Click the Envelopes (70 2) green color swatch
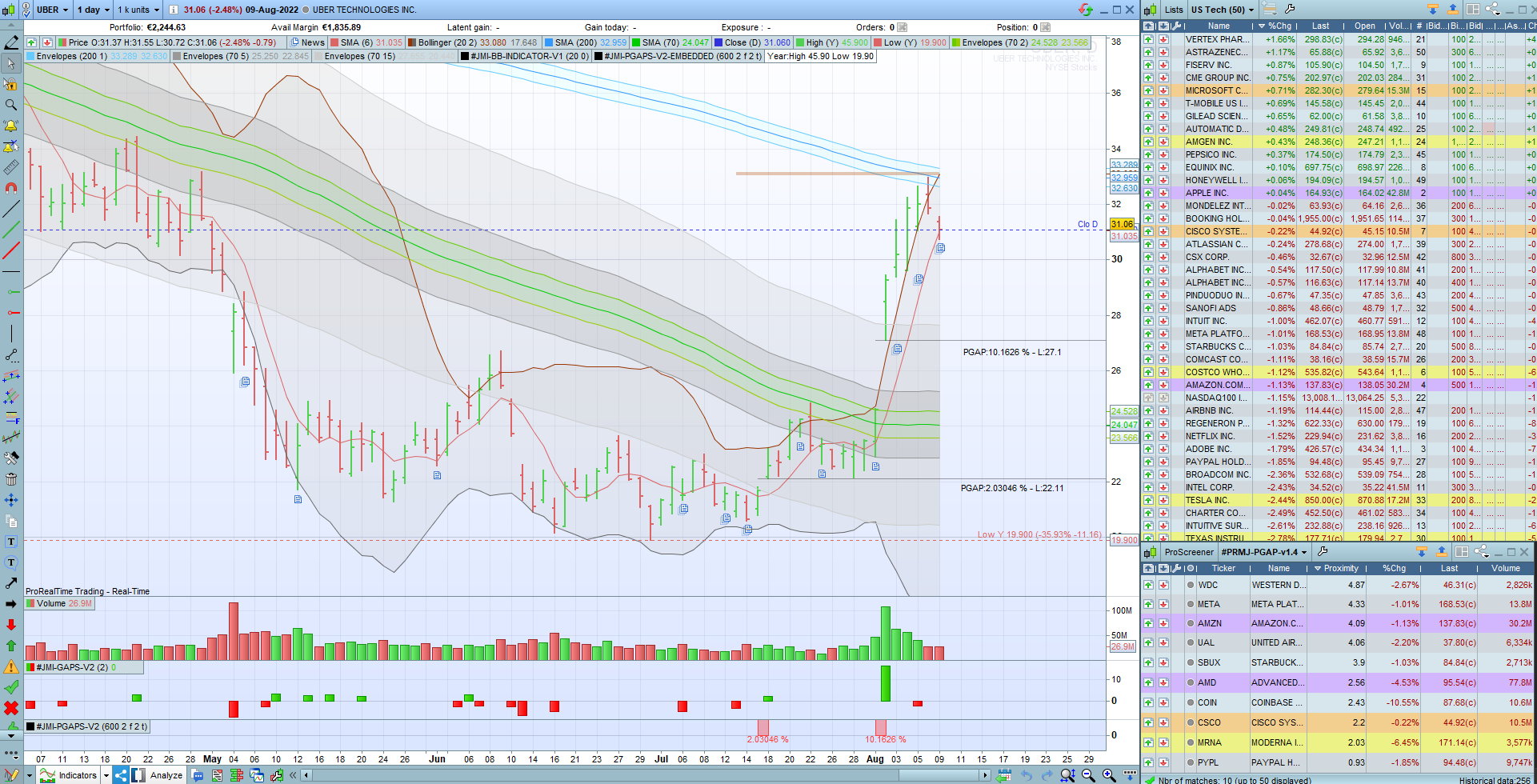 [956, 42]
